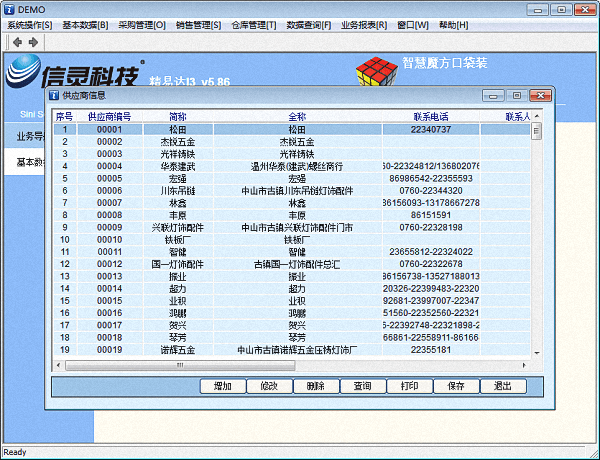Click the 退出 button
This screenshot has height=460, width=600.
point(503,386)
